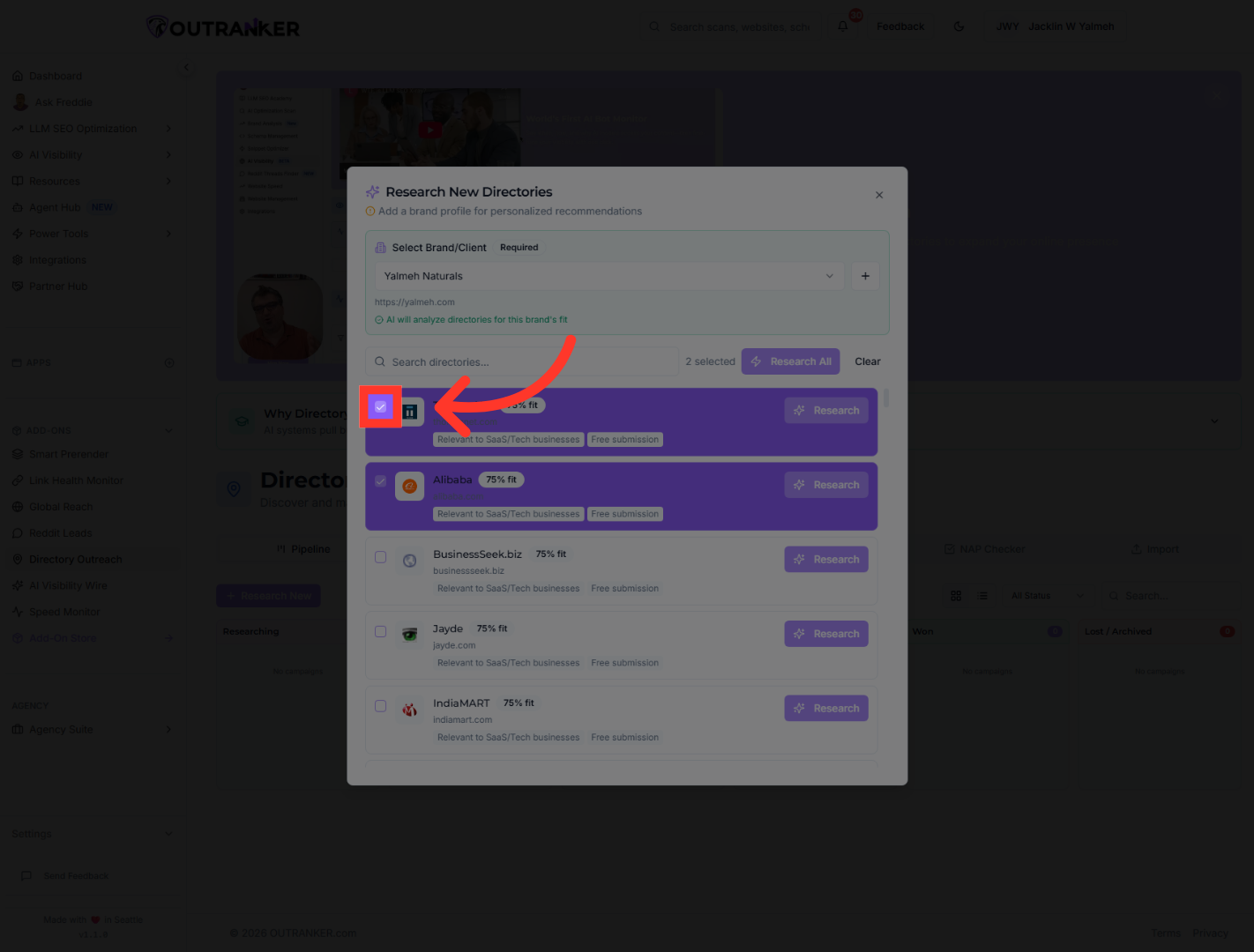Toggle dark mode moon icon

(x=959, y=26)
